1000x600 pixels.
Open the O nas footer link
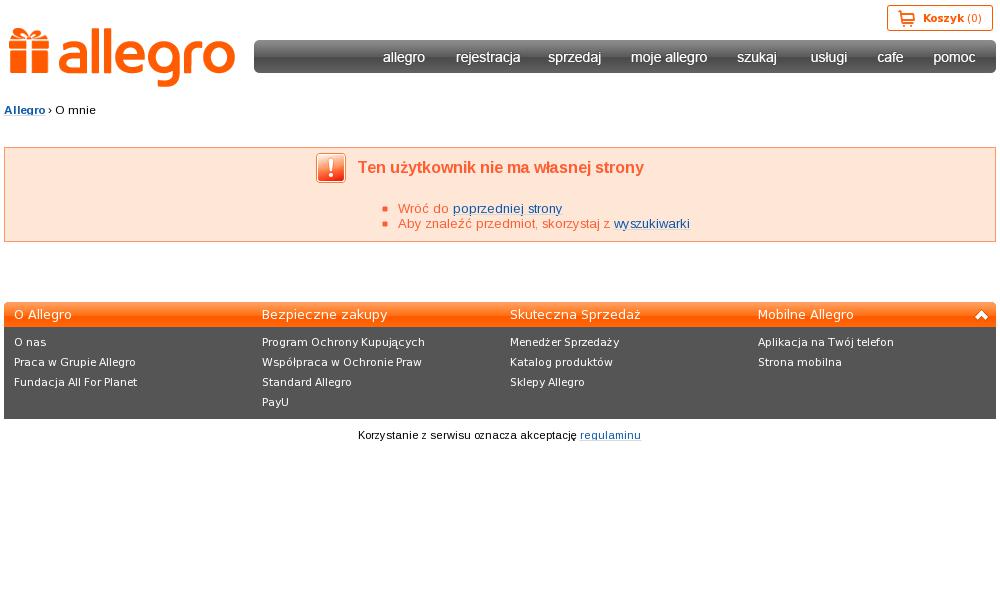30,342
